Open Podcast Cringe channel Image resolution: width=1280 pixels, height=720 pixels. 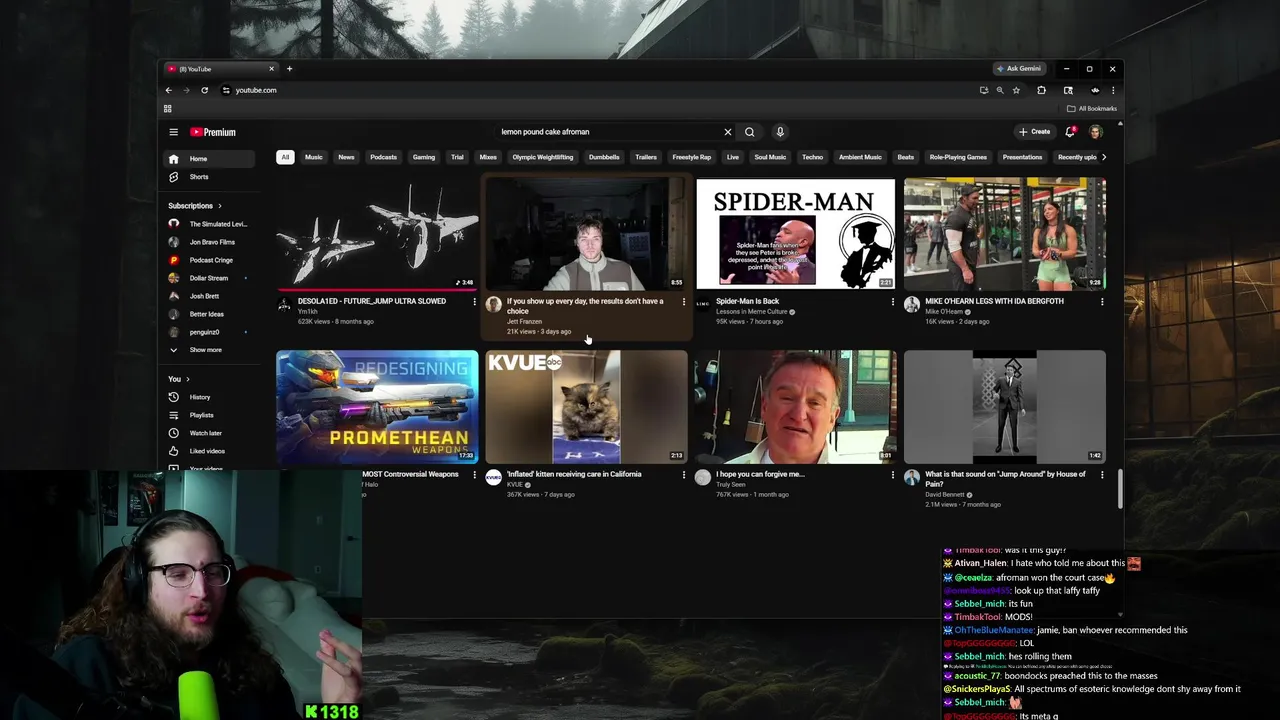coord(209,260)
